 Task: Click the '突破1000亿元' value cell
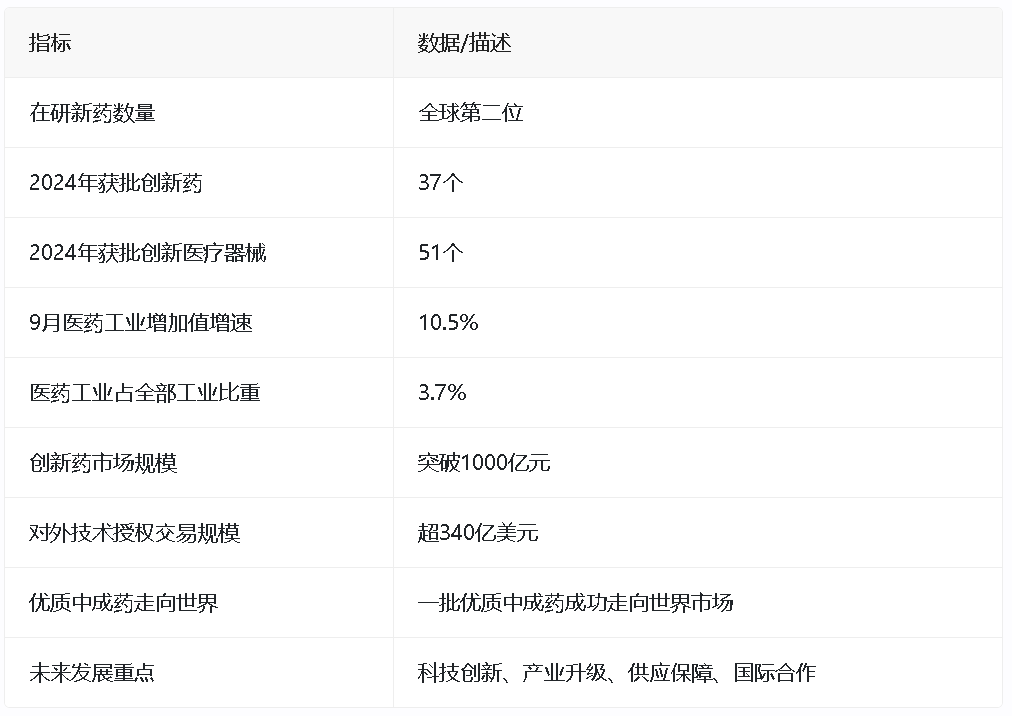click(x=484, y=463)
